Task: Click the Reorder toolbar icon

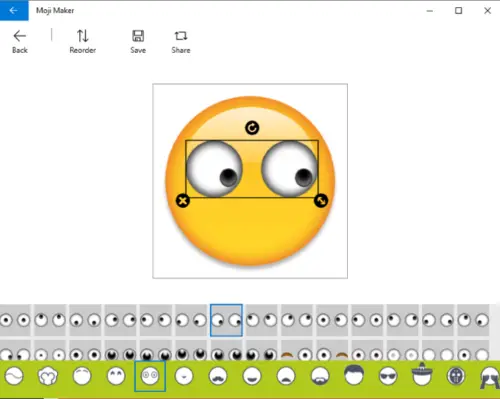Action: point(83,41)
